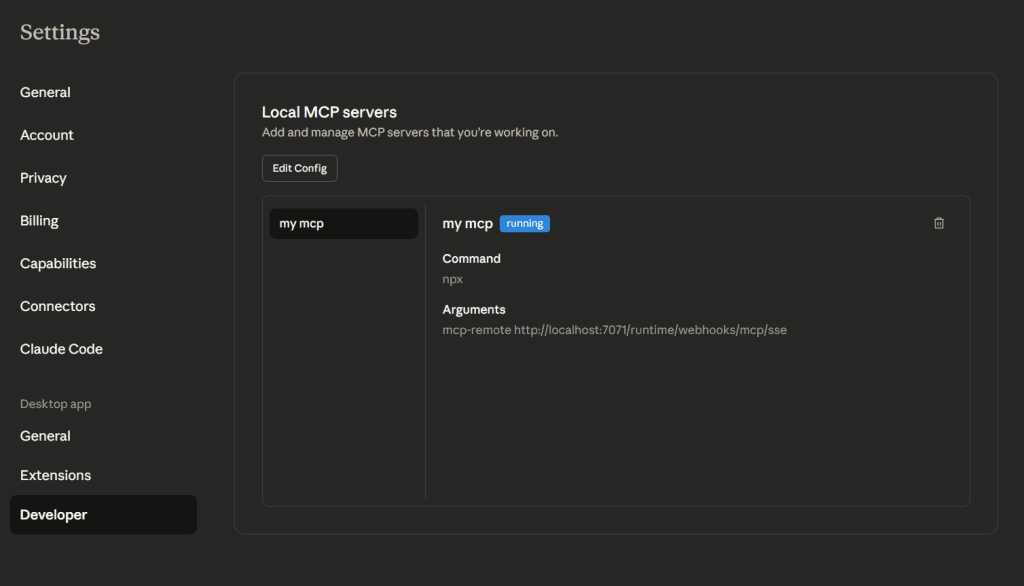Viewport: 1024px width, 586px height.
Task: Click the Arguments field label
Action: click(474, 310)
